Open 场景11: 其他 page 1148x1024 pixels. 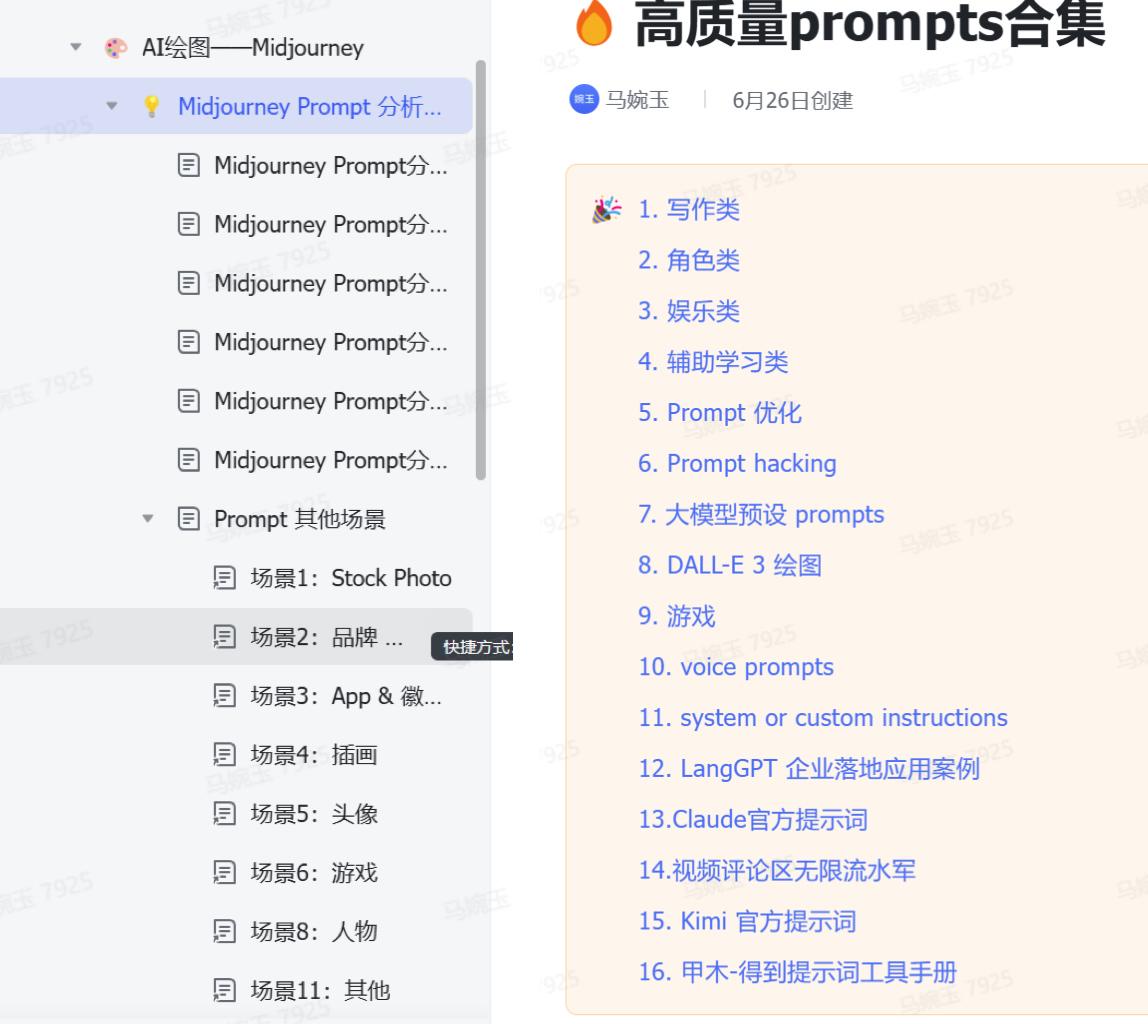click(x=320, y=990)
